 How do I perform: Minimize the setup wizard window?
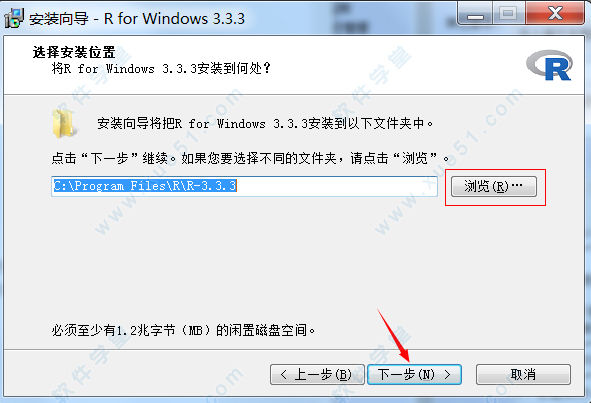click(x=475, y=14)
